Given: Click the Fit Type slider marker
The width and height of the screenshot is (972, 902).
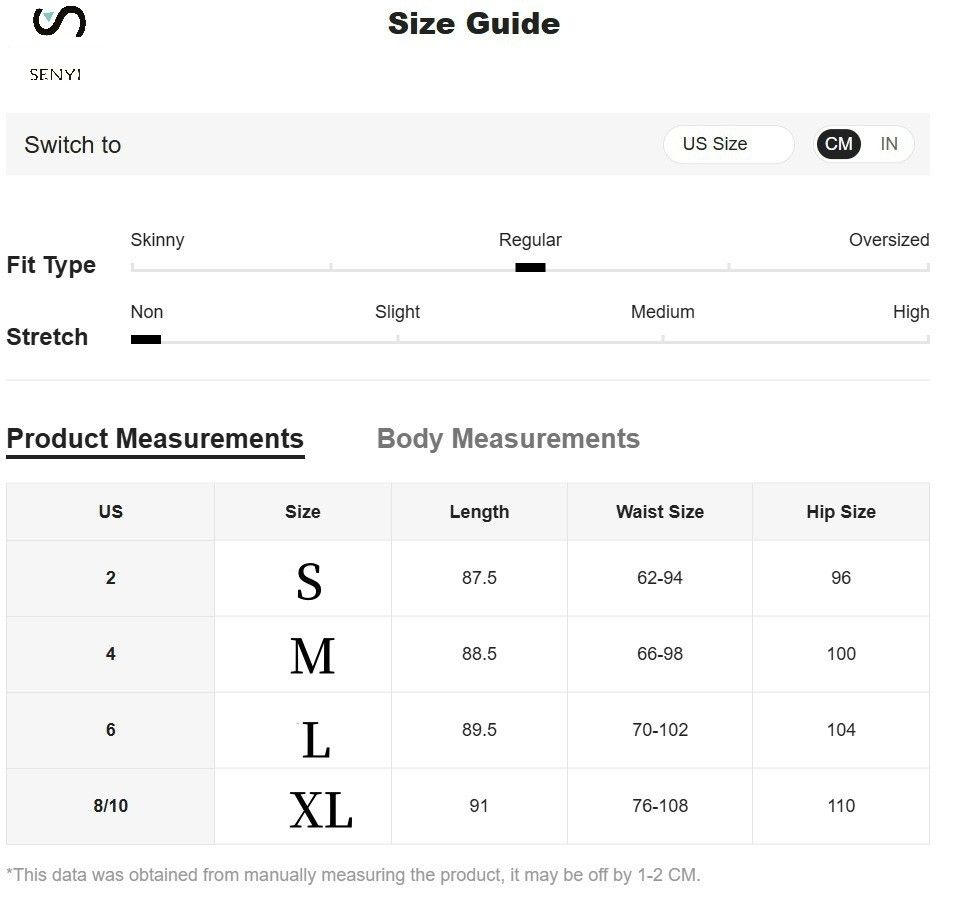Looking at the screenshot, I should pos(530,267).
